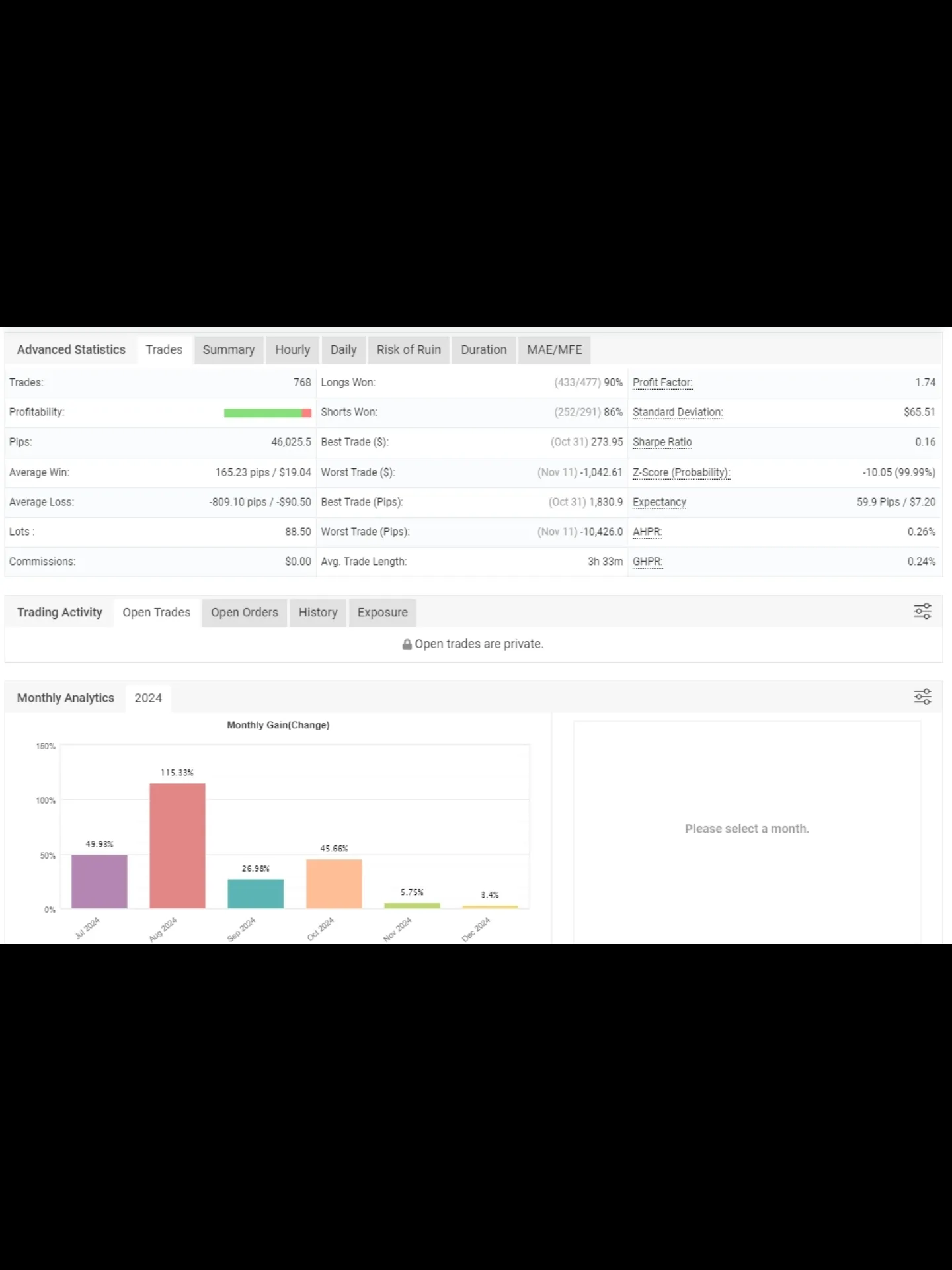Viewport: 952px width, 1270px height.
Task: Switch to the Summary tab
Action: pos(228,350)
